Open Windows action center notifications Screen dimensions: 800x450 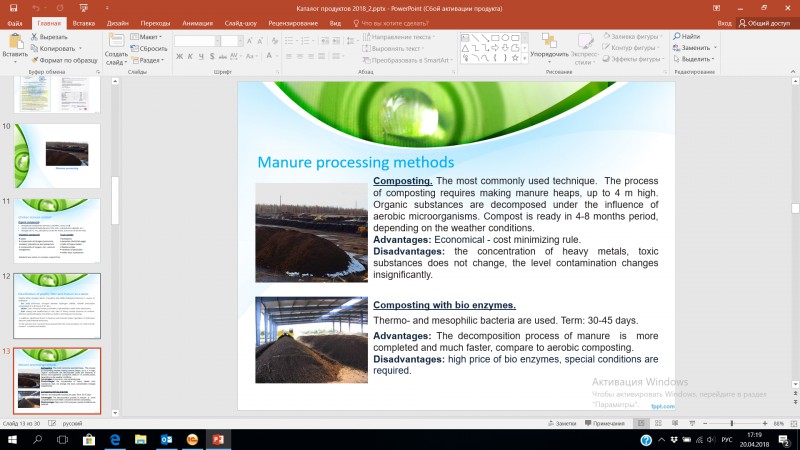(784, 439)
